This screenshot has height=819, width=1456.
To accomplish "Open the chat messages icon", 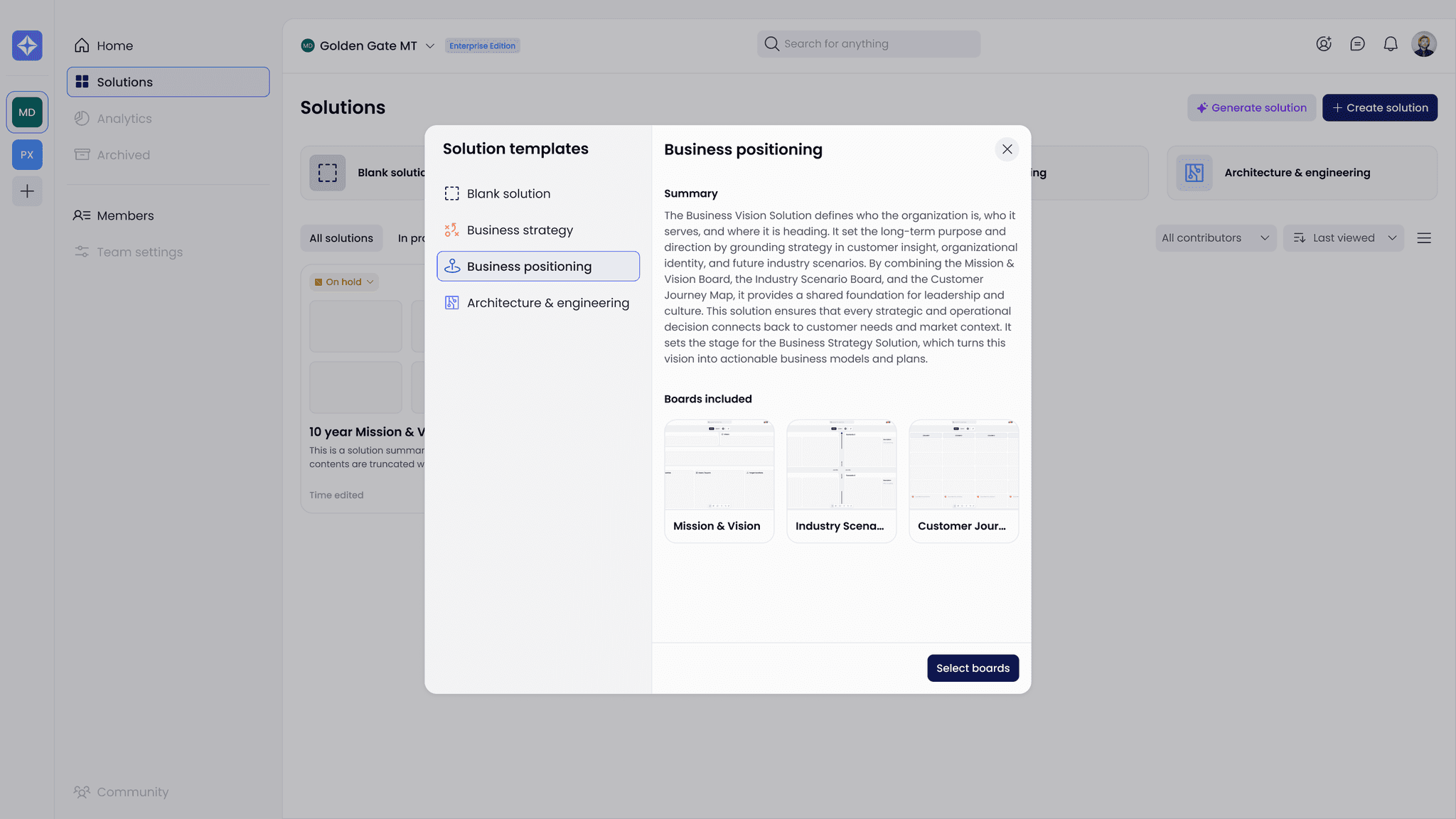I will [x=1357, y=44].
